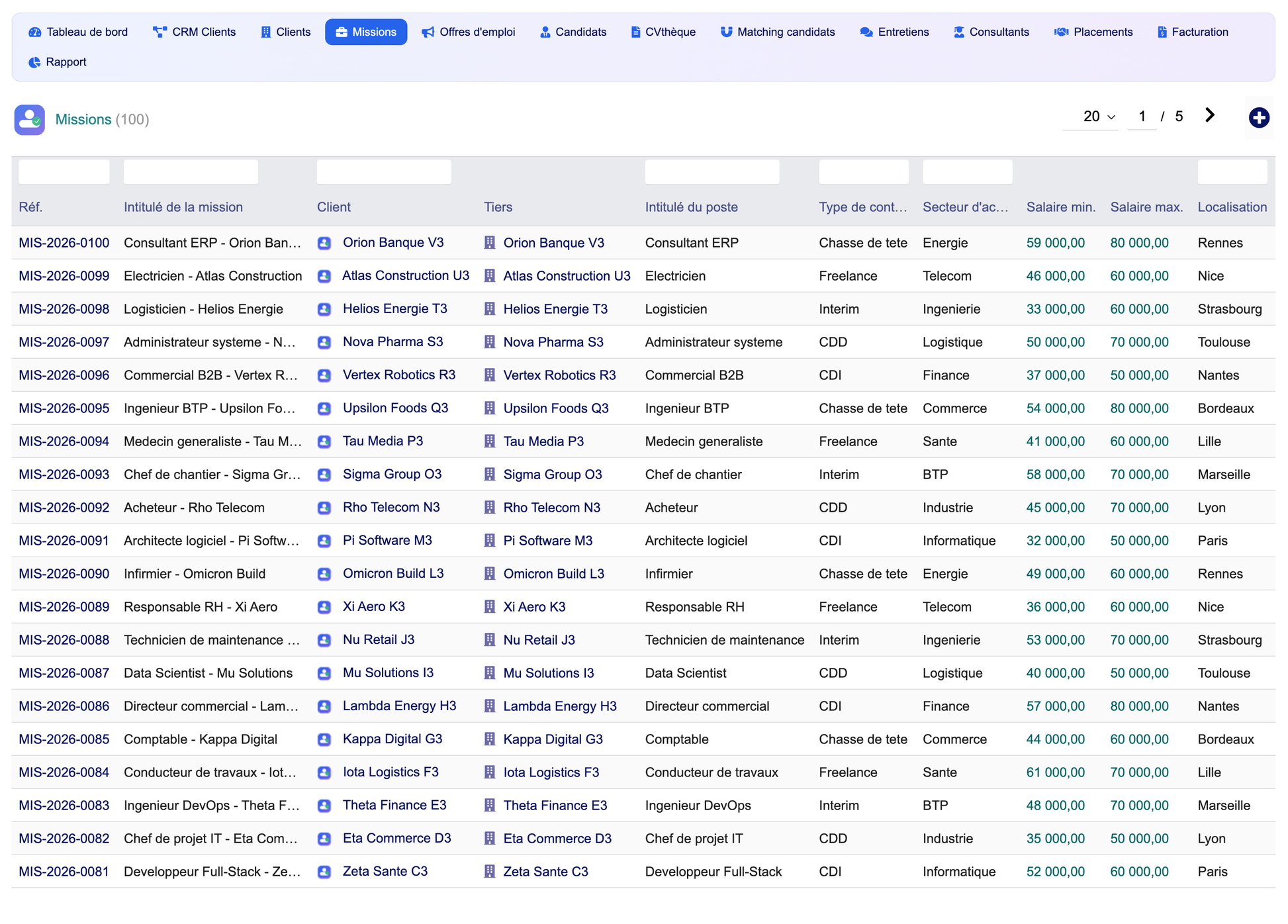Click the client icon beside Nu Retail J3

pyautogui.click(x=324, y=640)
